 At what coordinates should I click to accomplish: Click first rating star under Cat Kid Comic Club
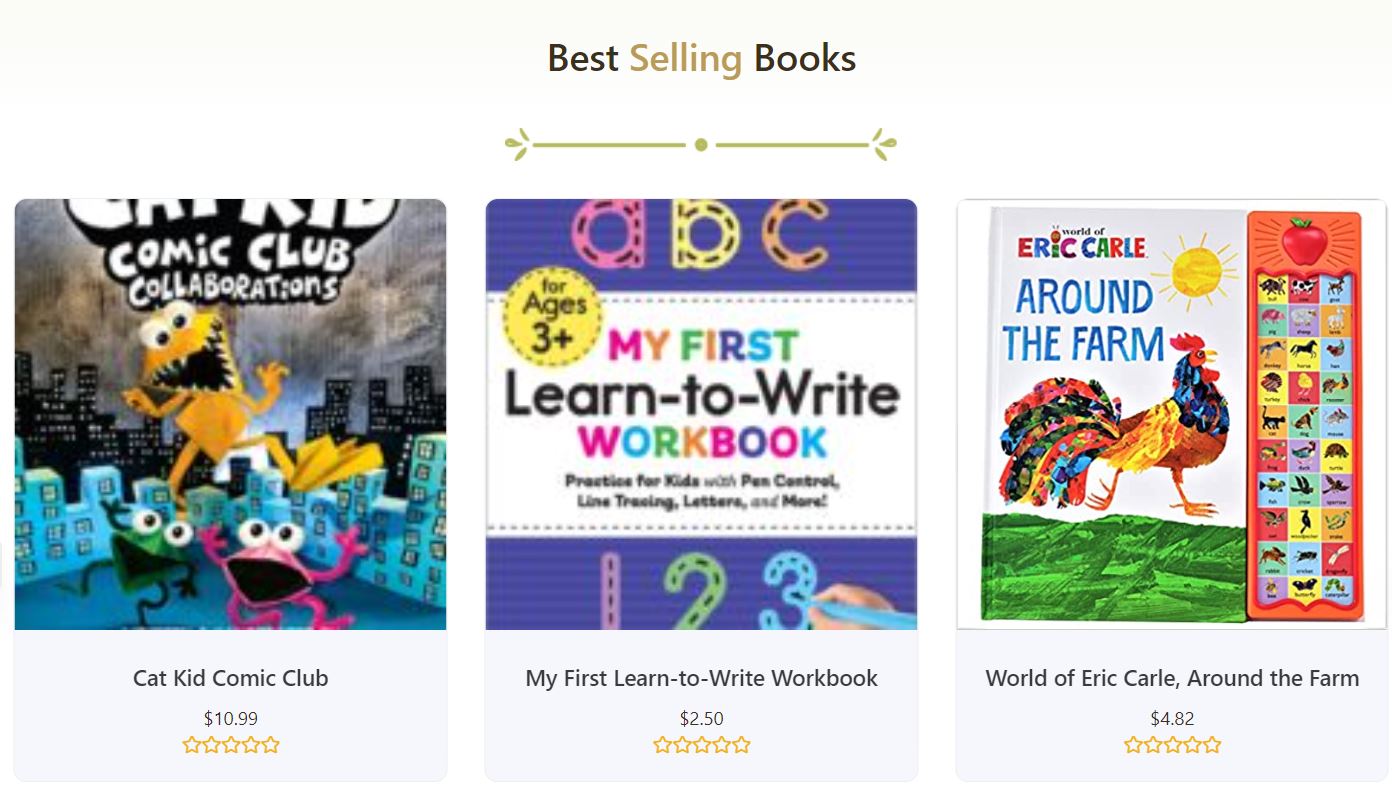pos(192,745)
